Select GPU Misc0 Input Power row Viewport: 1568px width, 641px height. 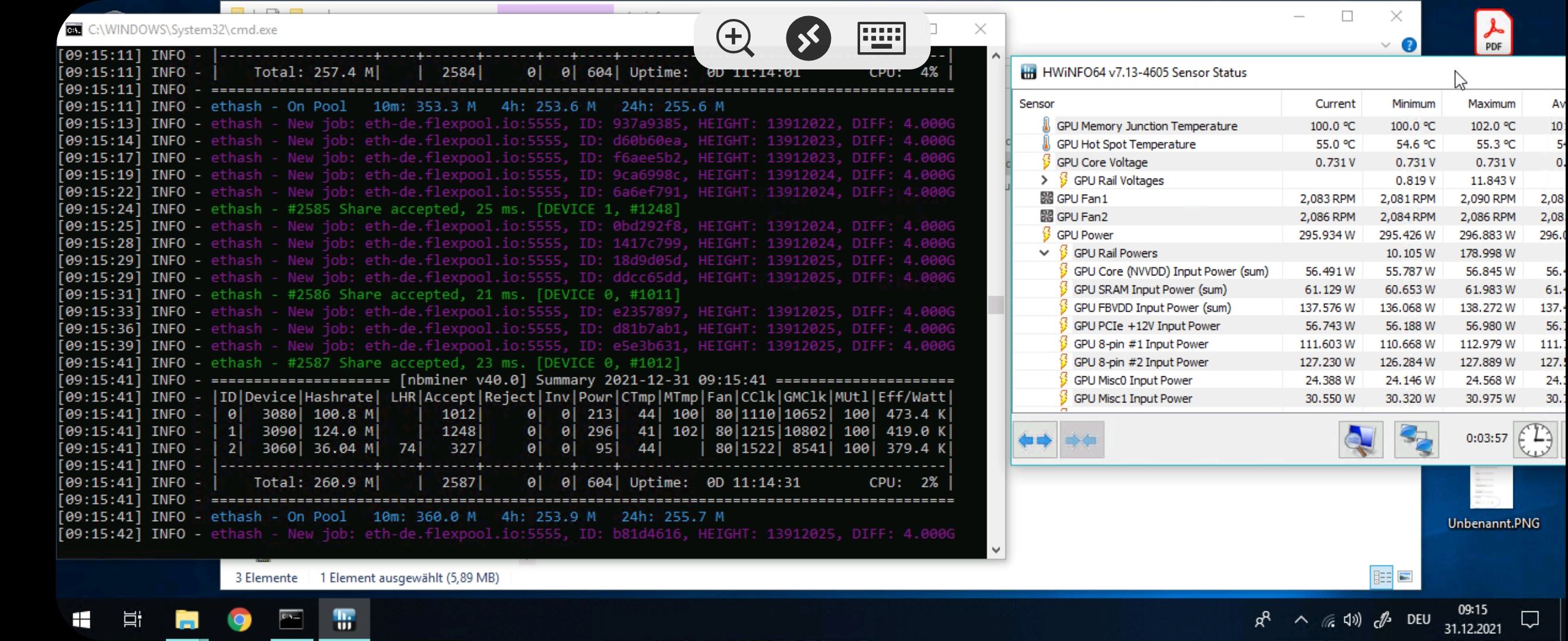tap(1288, 380)
